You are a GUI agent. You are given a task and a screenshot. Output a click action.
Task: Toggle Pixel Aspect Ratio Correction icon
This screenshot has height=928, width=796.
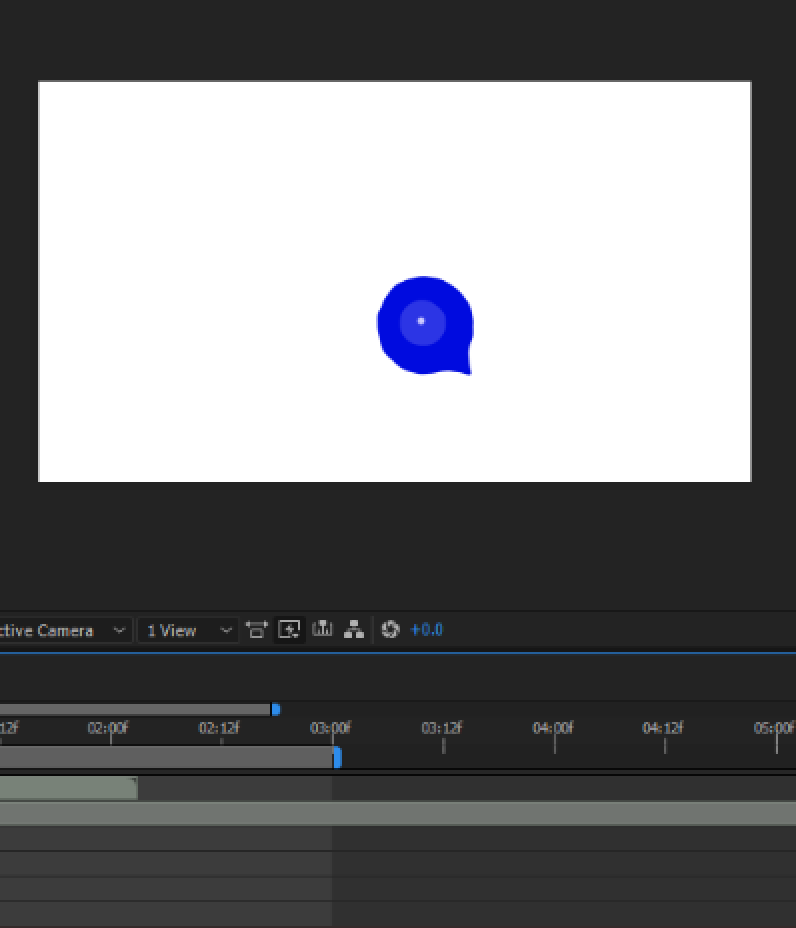pos(257,630)
